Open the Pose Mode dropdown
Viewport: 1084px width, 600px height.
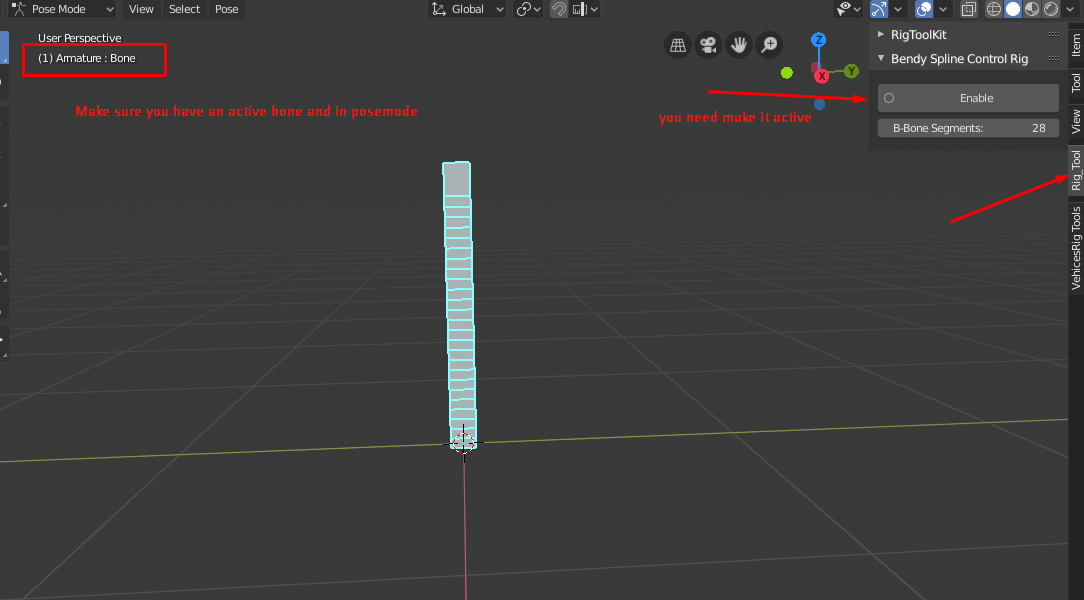62,9
